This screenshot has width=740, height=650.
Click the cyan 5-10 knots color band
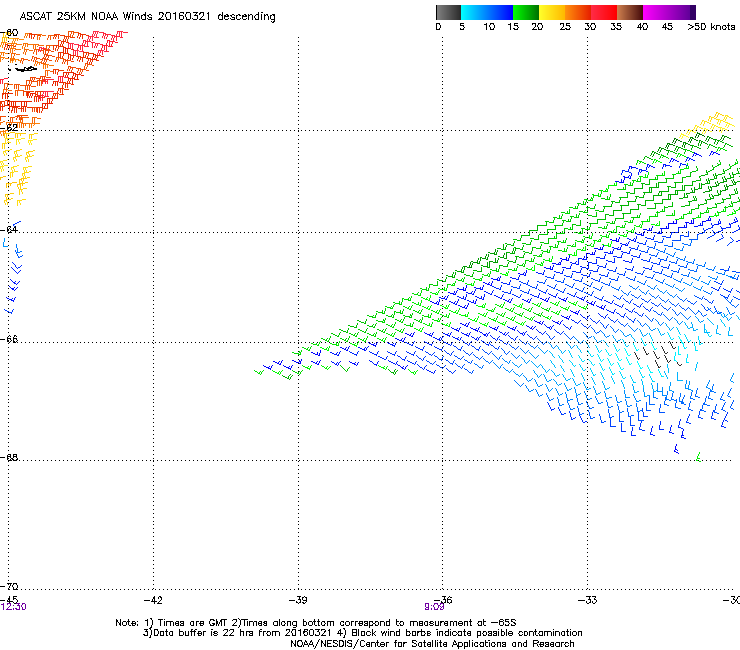click(474, 12)
